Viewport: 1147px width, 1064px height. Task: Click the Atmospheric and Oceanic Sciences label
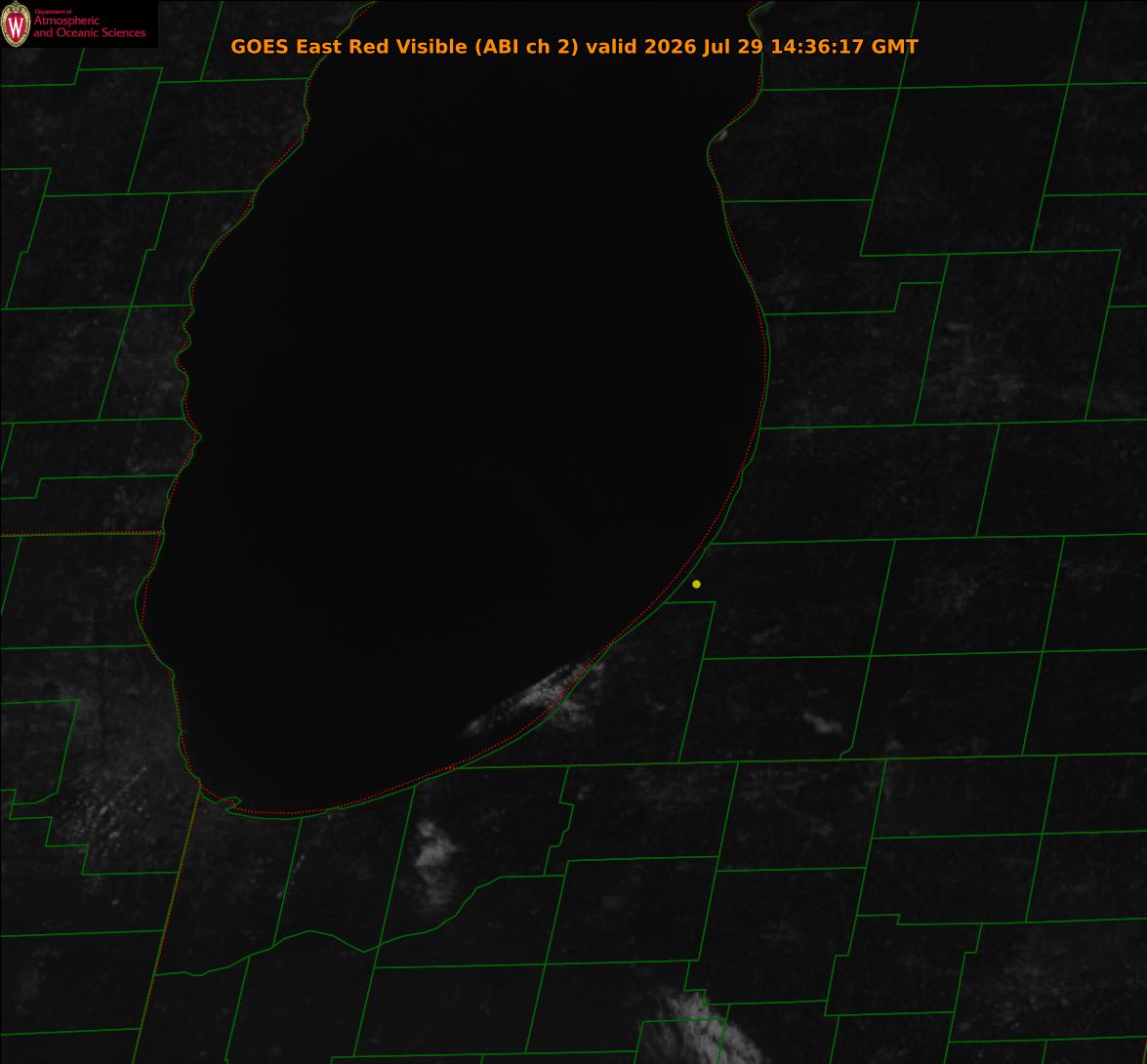pos(89,26)
